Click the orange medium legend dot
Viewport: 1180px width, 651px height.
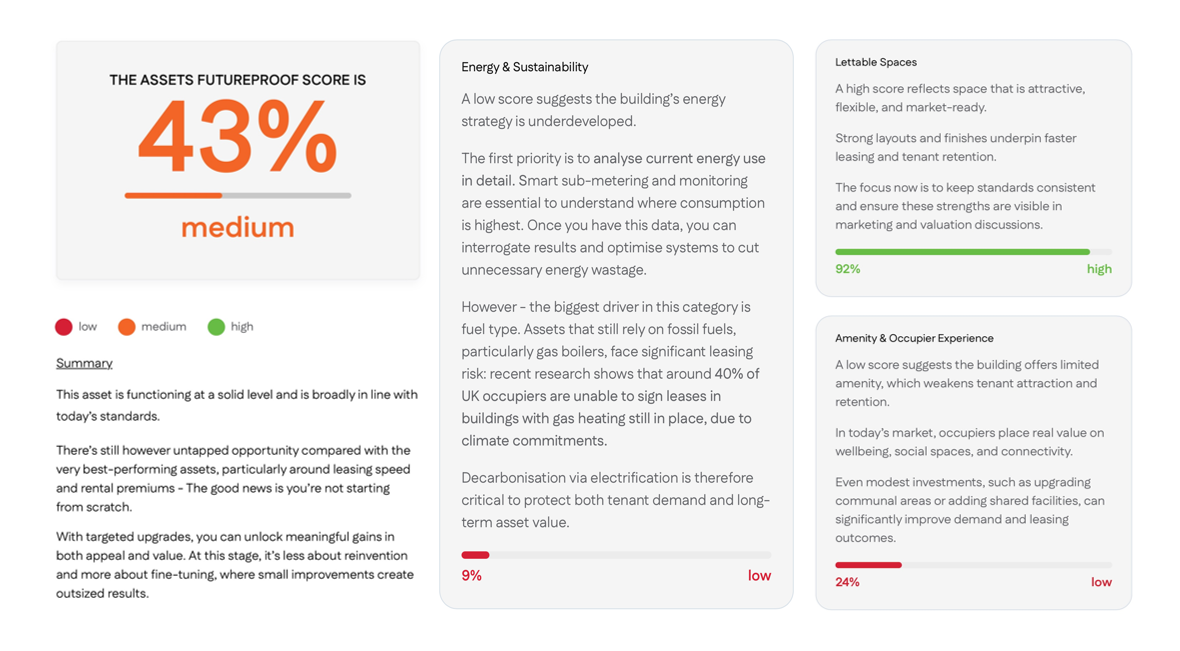126,327
